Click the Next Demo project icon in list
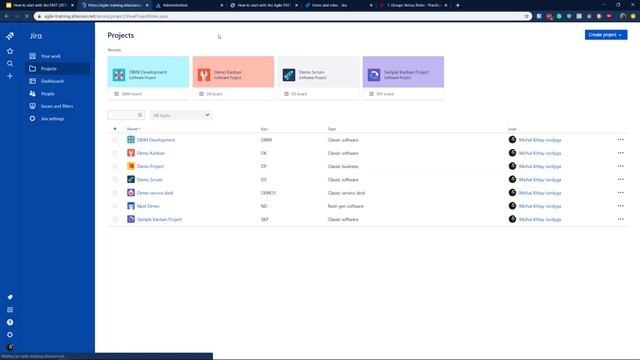 [x=131, y=206]
